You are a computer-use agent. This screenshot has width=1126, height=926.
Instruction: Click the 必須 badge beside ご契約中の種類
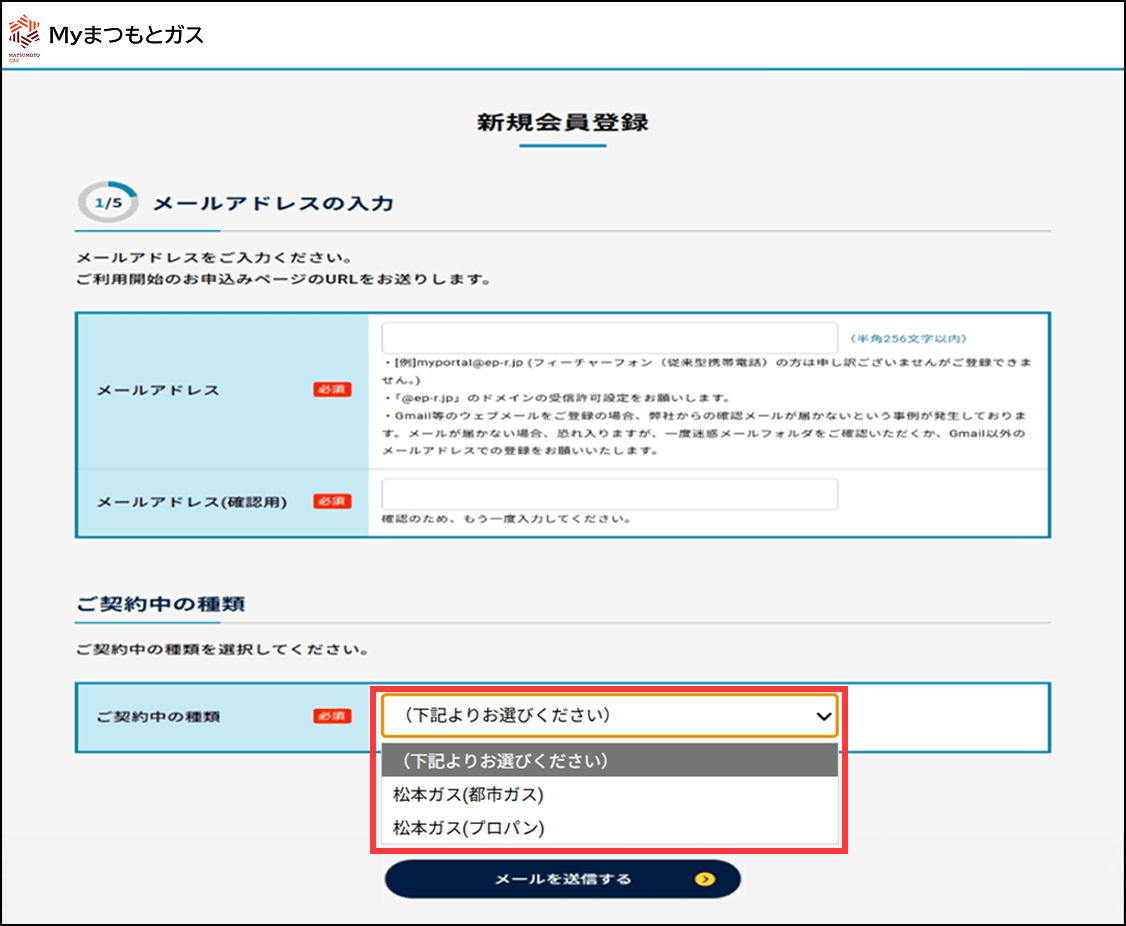pos(332,716)
